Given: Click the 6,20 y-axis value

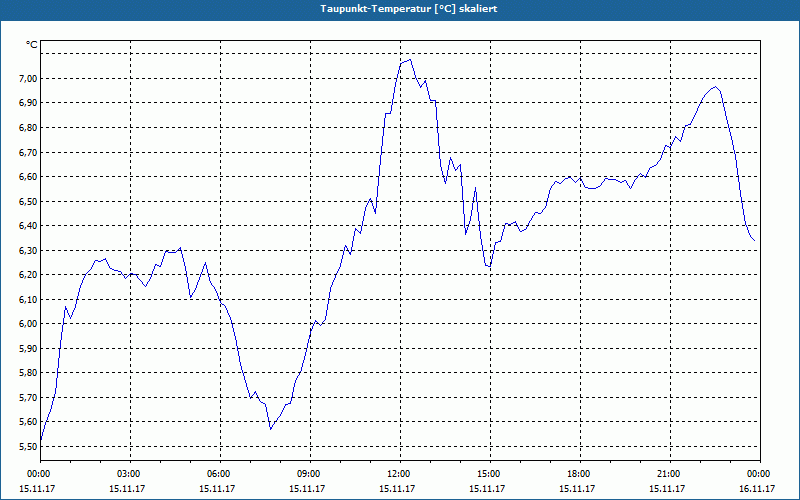Looking at the screenshot, I should click(28, 275).
